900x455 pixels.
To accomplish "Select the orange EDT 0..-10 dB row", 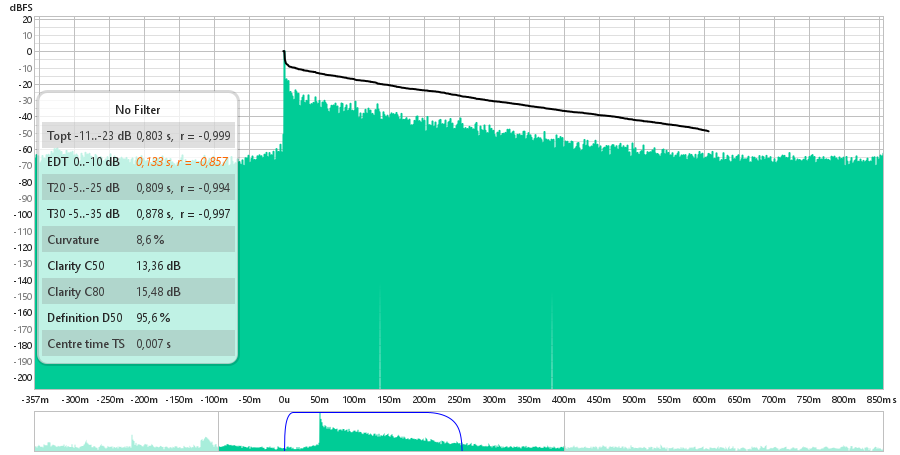I will [x=137, y=161].
